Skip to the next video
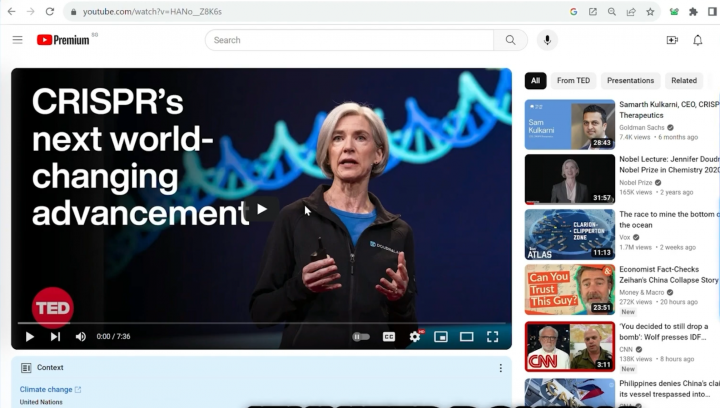720x408 pixels. click(55, 337)
